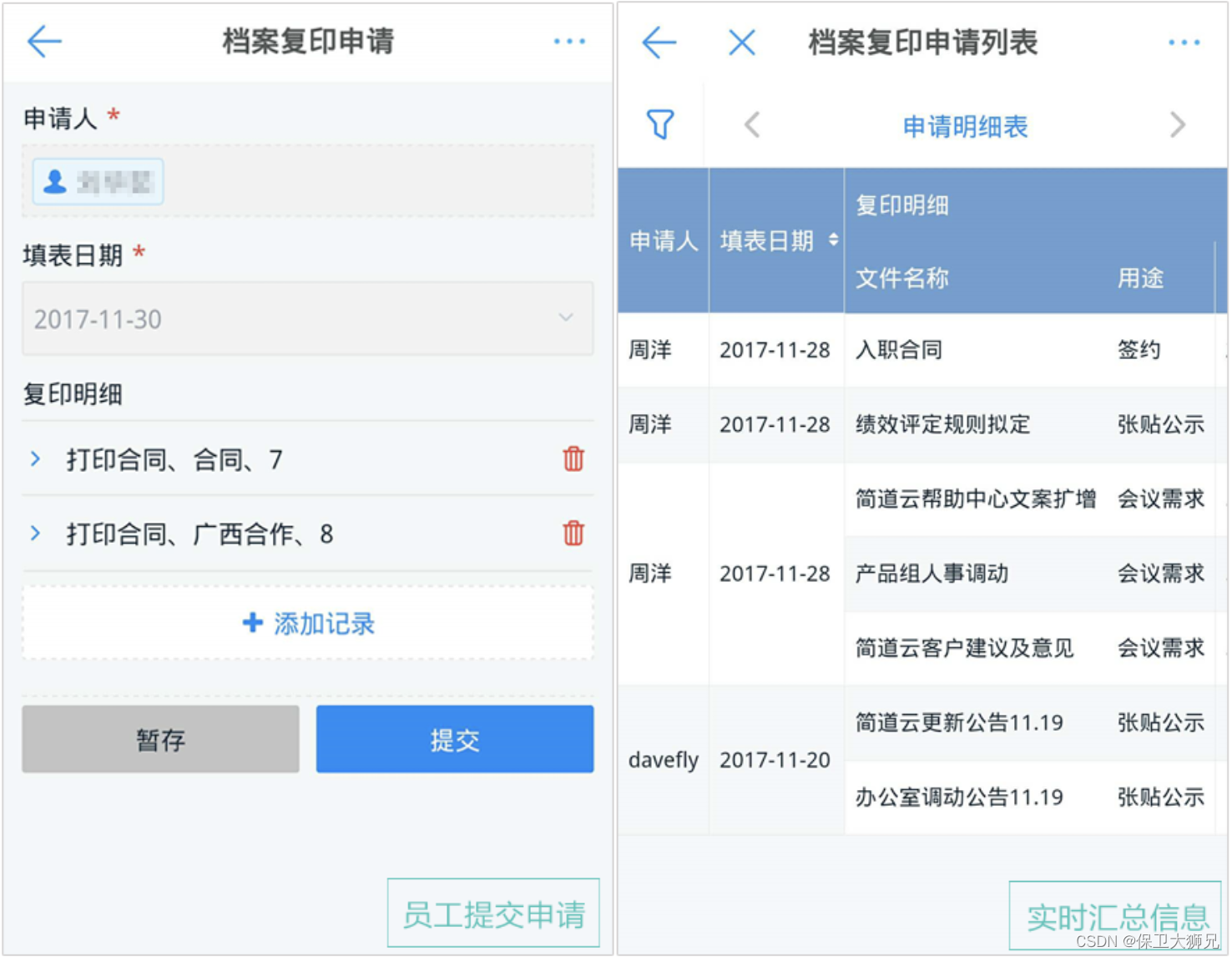1232x957 pixels.
Task: Click 会议需求 beside 简道云帮助中心文案扩增
Action: (x=1160, y=499)
